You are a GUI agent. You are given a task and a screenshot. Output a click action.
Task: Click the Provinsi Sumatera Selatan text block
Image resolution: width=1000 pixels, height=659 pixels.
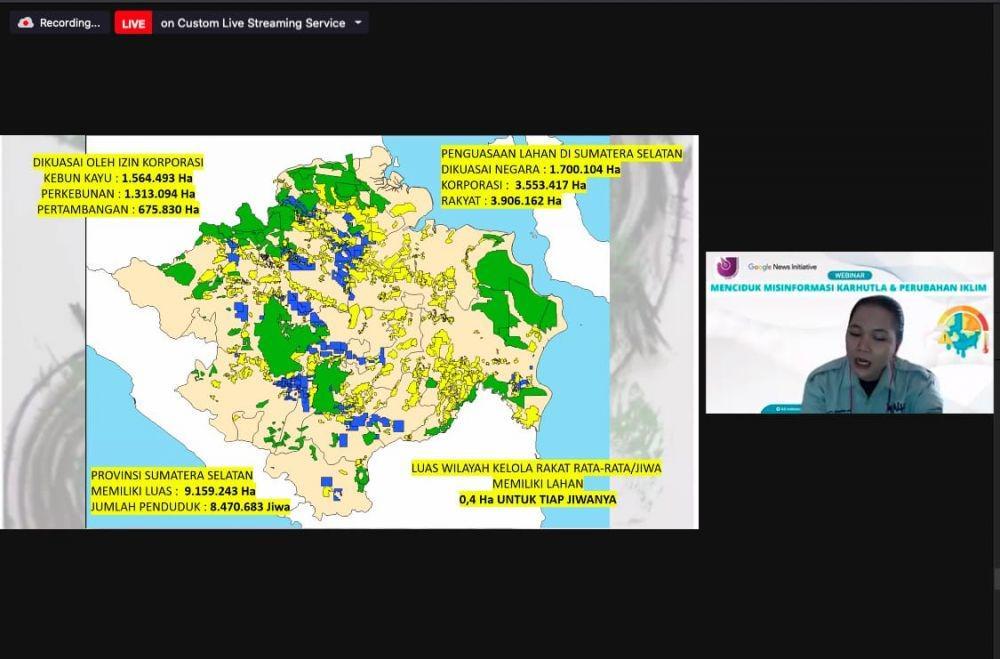click(190, 491)
